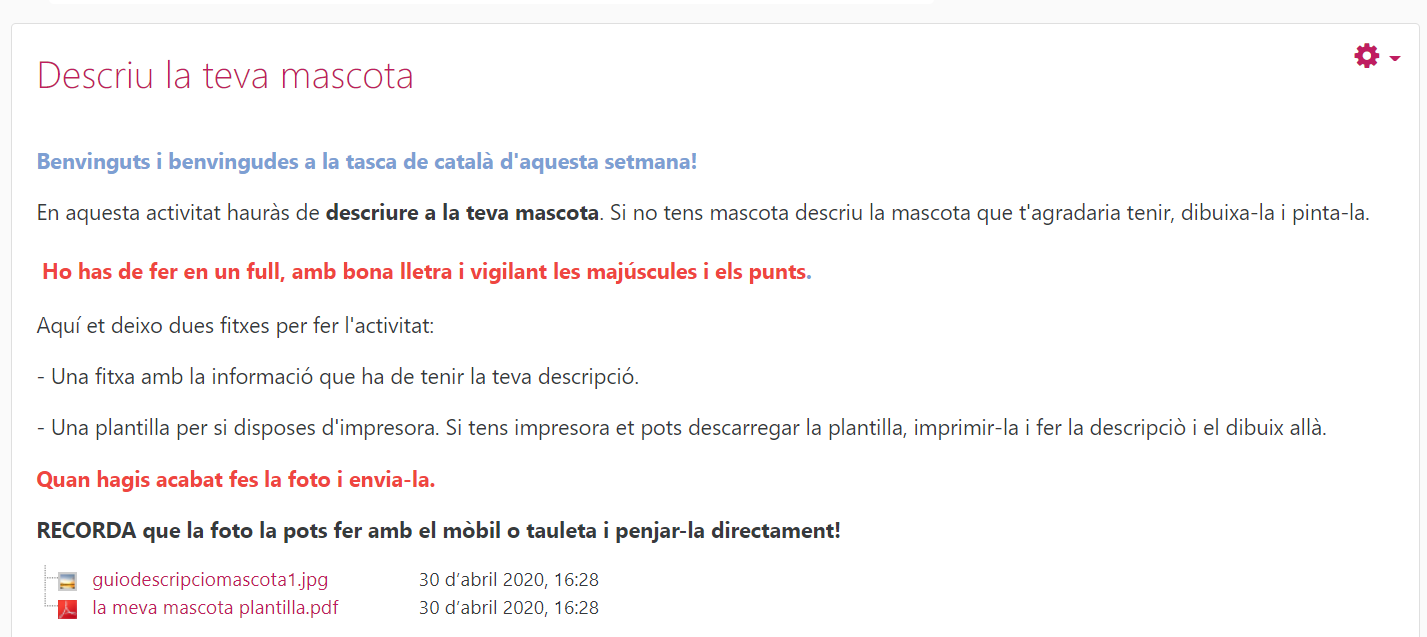The width and height of the screenshot is (1427, 637).
Task: Click the date beside guiodescripciomascota1.jpg
Action: pyautogui.click(x=508, y=579)
